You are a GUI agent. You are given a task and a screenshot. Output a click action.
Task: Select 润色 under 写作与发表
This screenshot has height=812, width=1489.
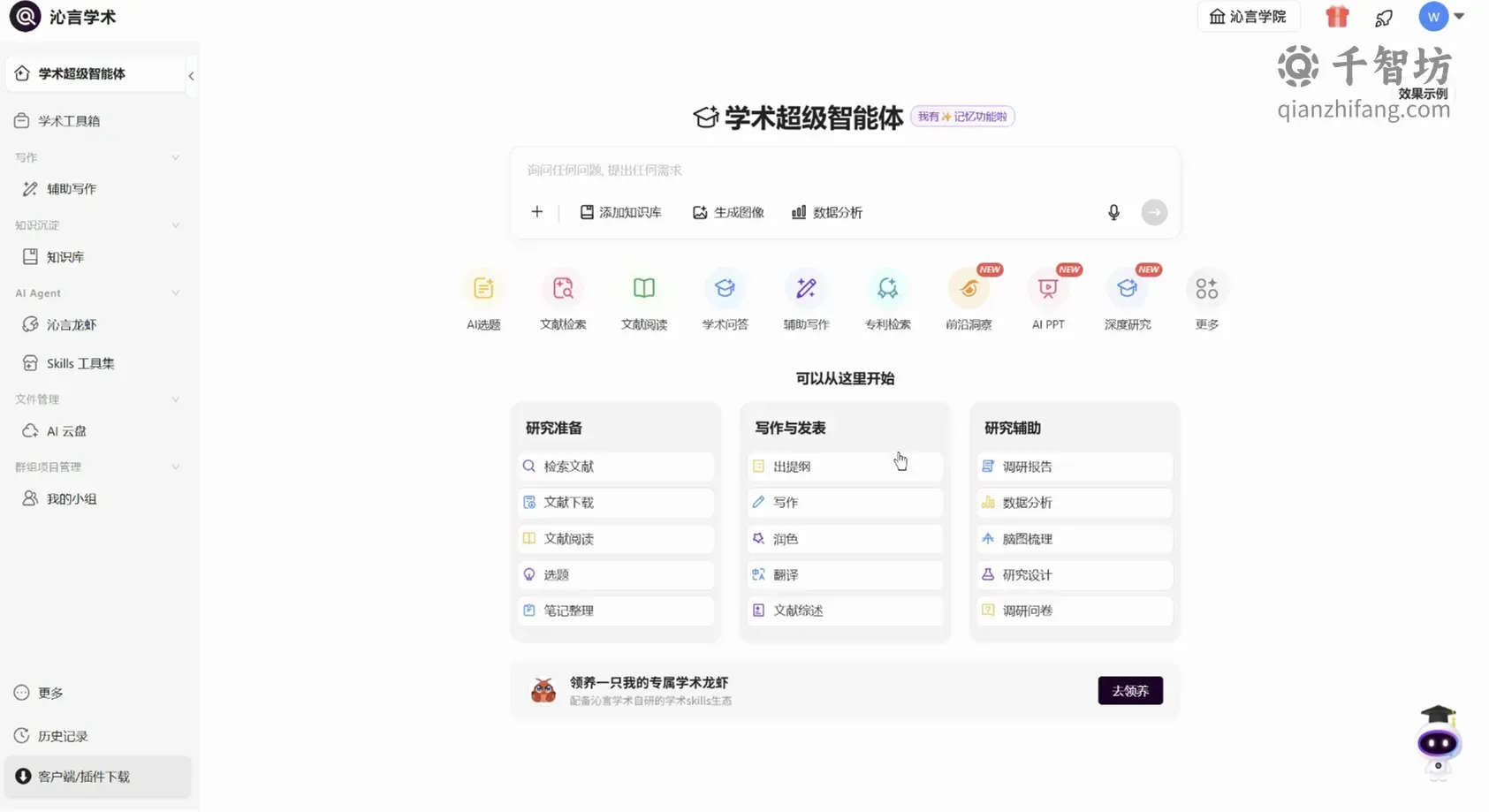845,539
